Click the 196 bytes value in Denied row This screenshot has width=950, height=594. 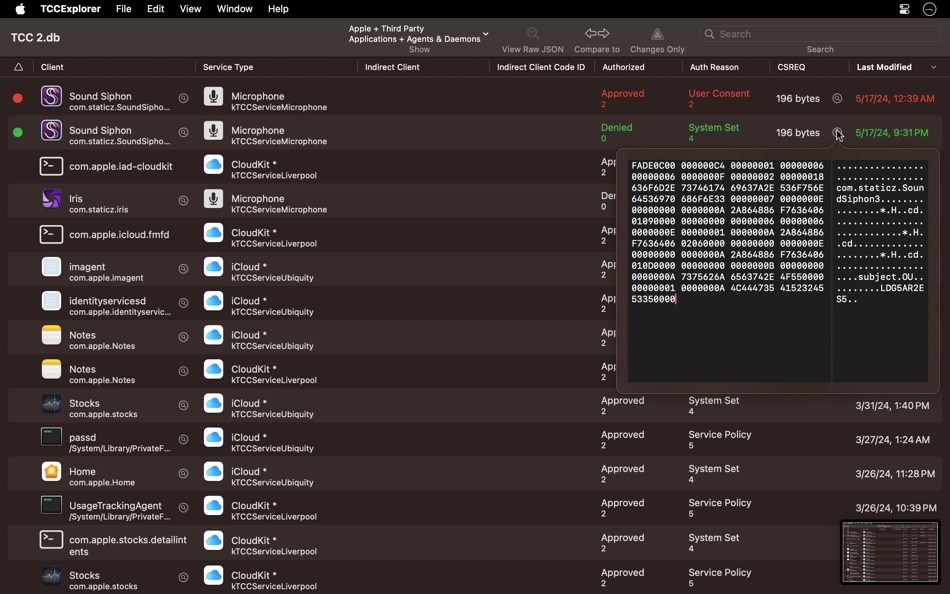(x=797, y=132)
